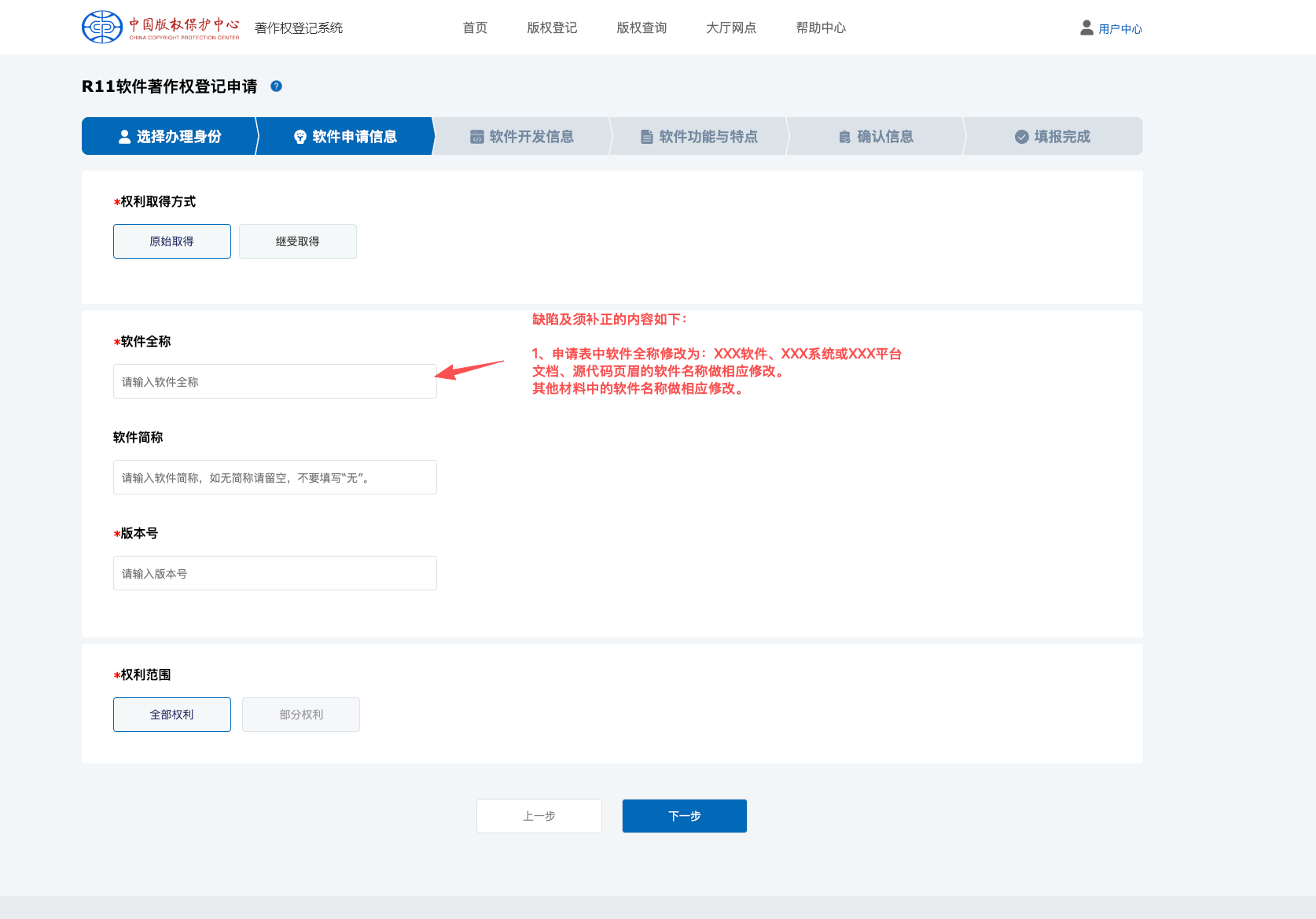Click the 下一步 button
The width and height of the screenshot is (1316, 919).
(684, 816)
